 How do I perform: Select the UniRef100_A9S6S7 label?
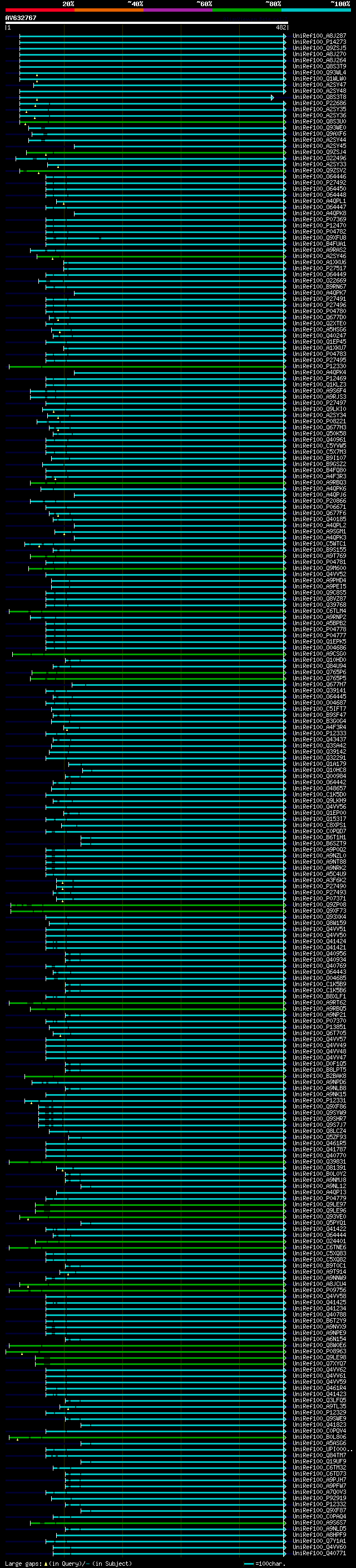coord(319,1522)
